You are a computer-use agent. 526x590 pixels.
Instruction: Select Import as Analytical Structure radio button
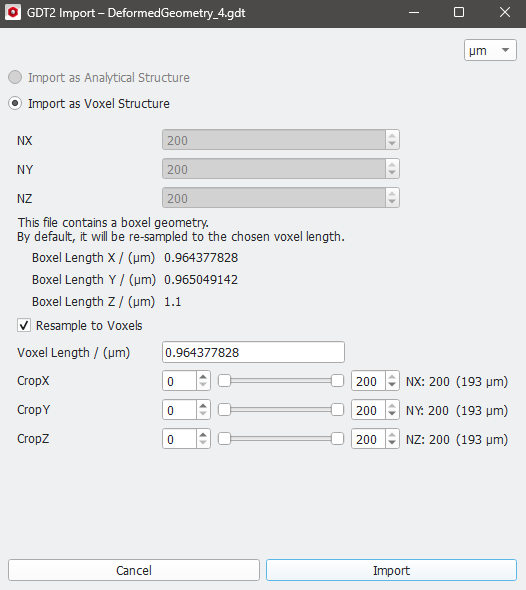tap(15, 77)
